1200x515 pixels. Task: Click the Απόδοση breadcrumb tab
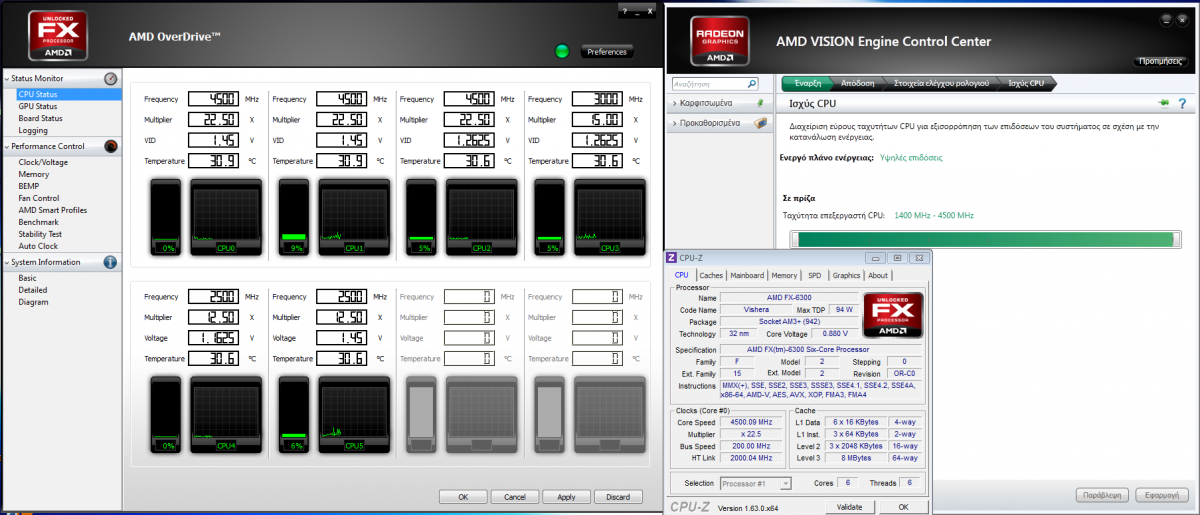858,83
